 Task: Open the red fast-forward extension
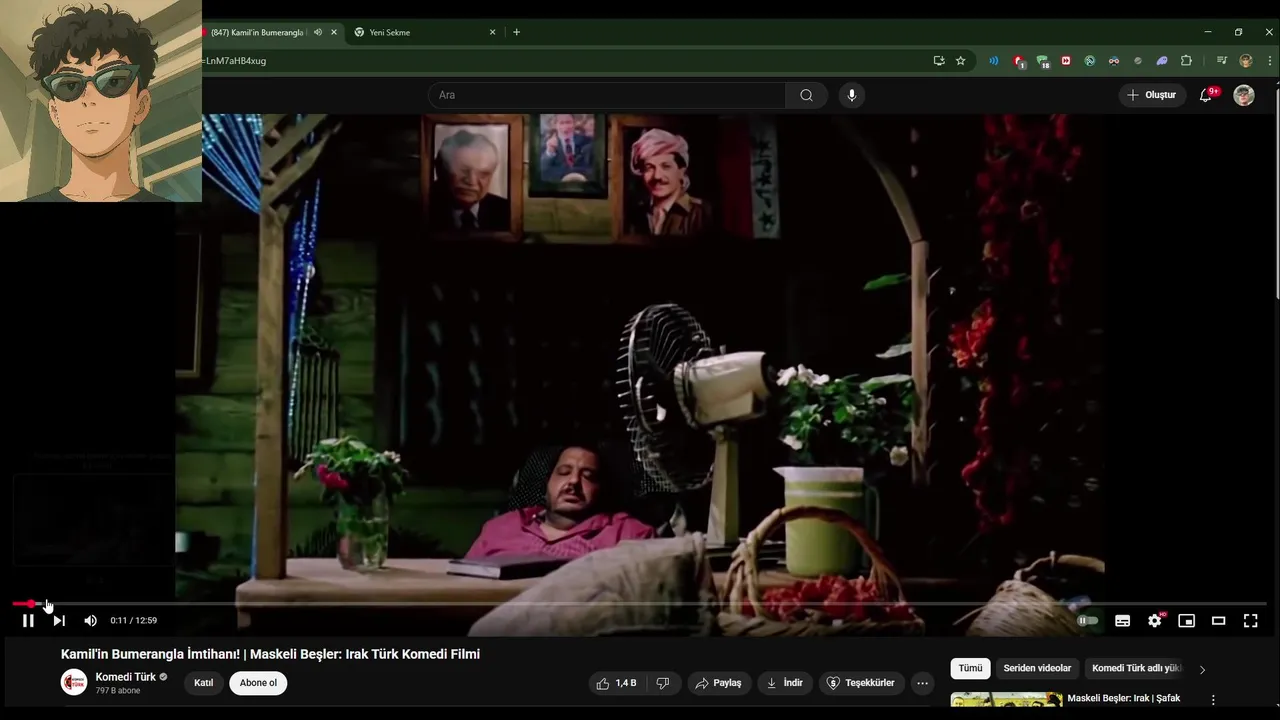(x=1066, y=61)
